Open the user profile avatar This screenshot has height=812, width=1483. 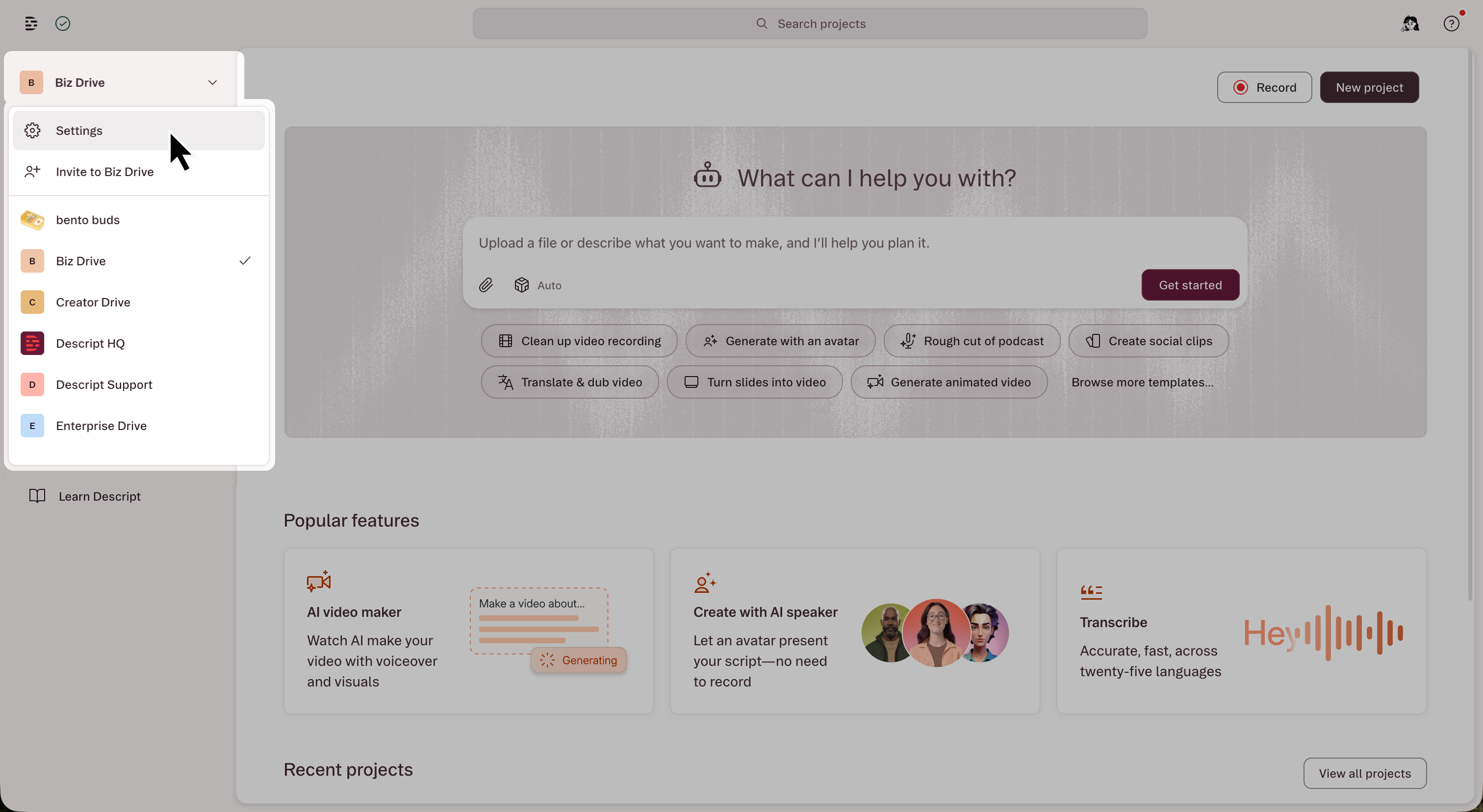(x=1410, y=24)
